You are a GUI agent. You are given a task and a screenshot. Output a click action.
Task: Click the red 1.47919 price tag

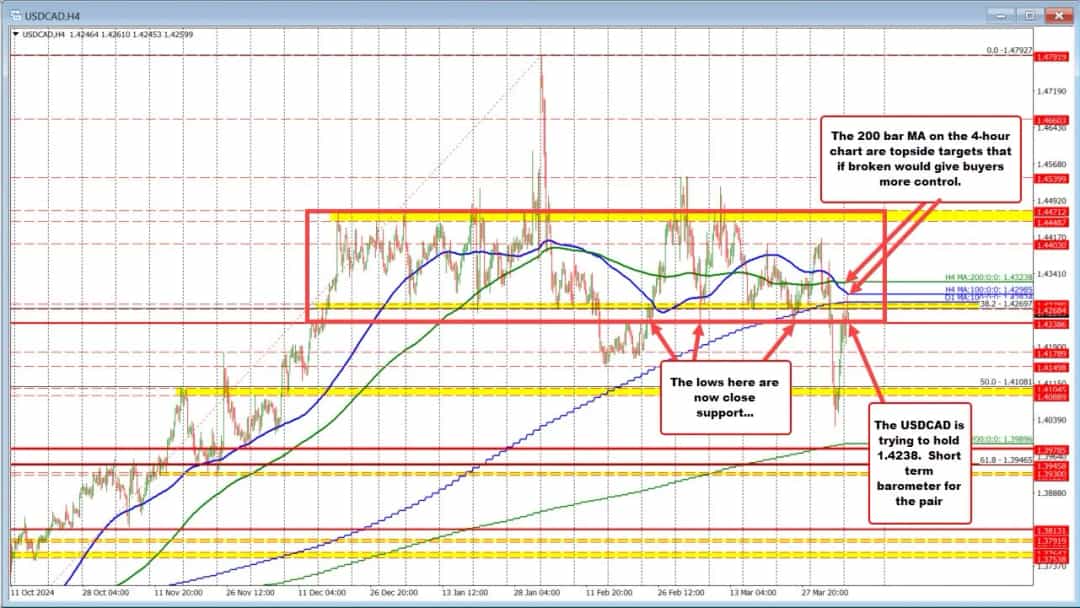[x=1048, y=57]
